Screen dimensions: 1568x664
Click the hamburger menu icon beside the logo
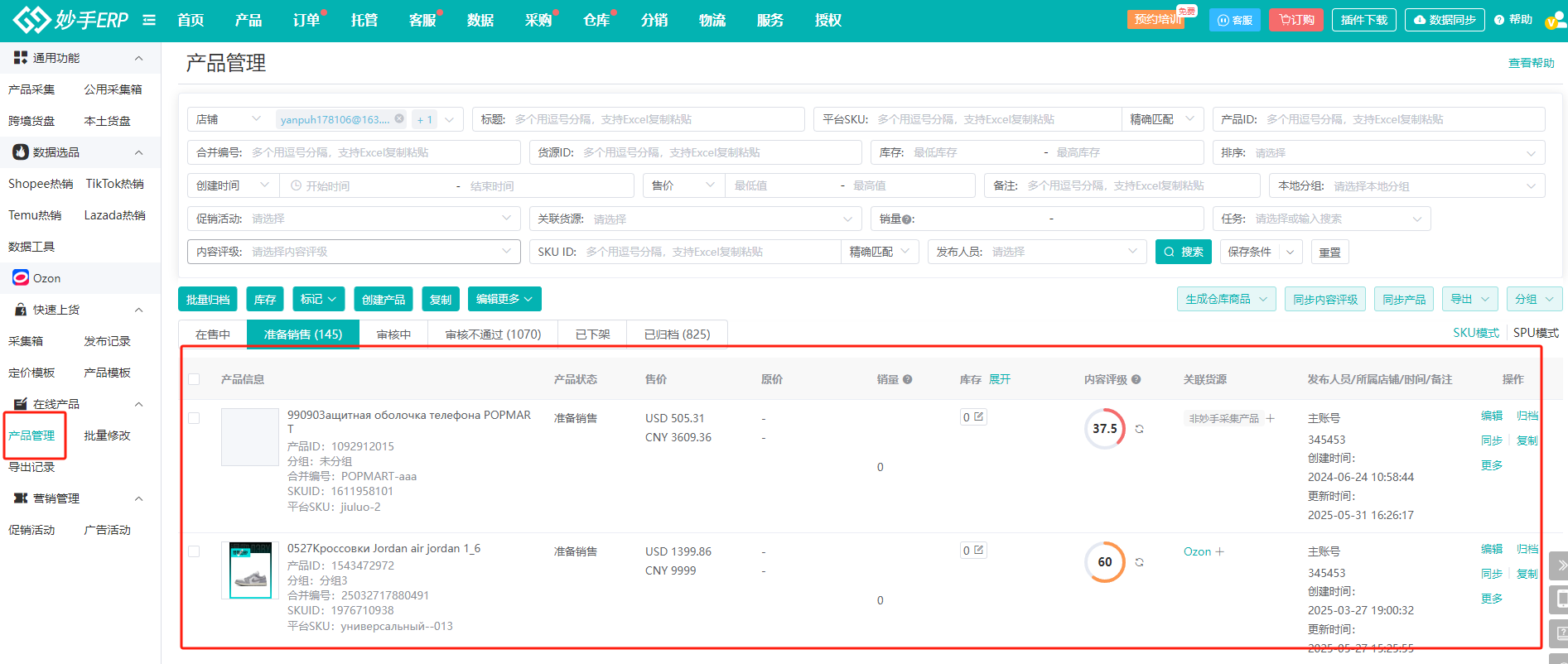tap(149, 20)
